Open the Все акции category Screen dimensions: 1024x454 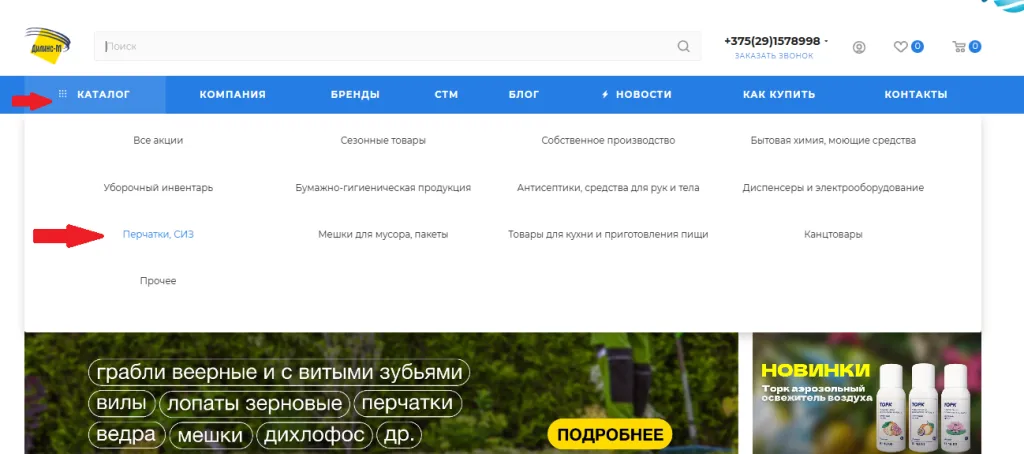[x=158, y=141]
